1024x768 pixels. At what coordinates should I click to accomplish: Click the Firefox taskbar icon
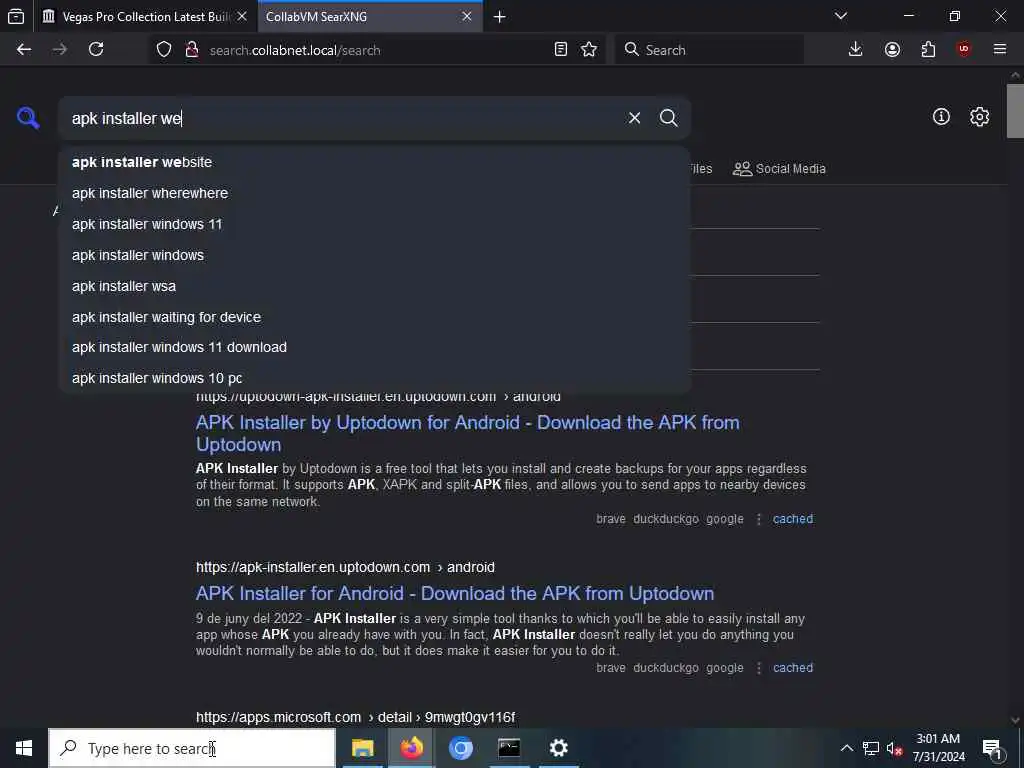pos(411,748)
